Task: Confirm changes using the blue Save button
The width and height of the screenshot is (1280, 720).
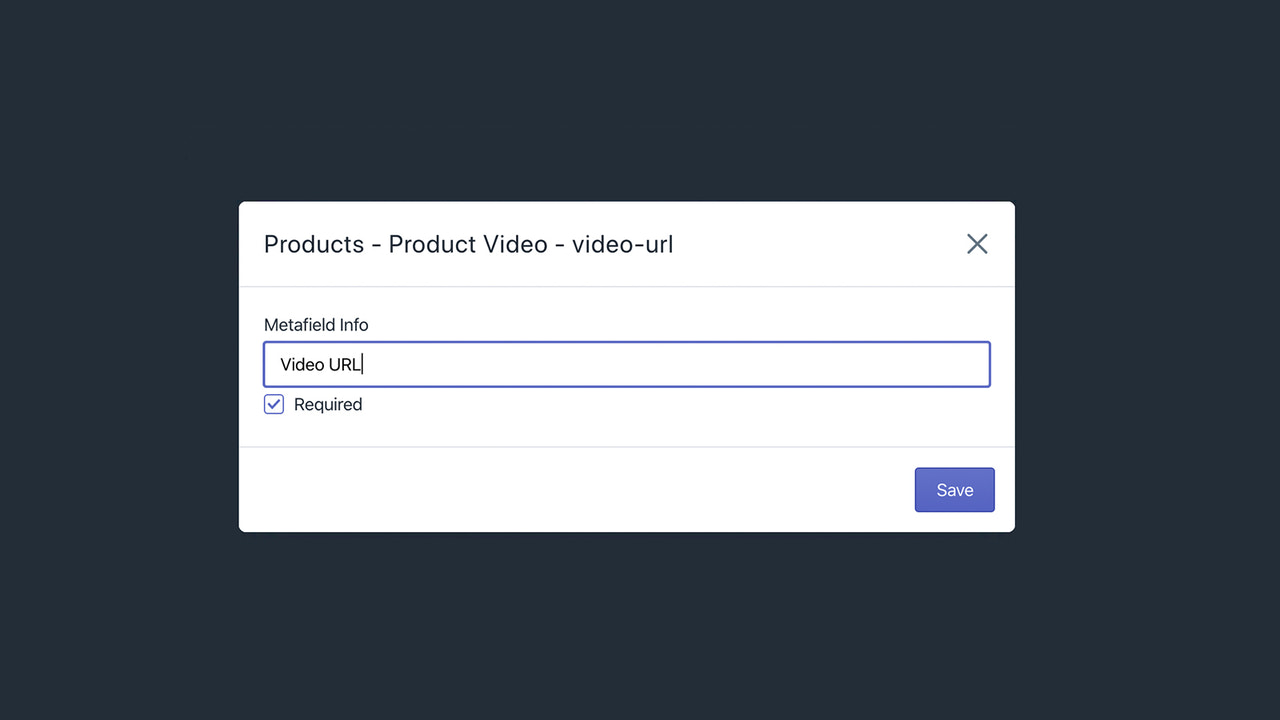Action: (x=954, y=489)
